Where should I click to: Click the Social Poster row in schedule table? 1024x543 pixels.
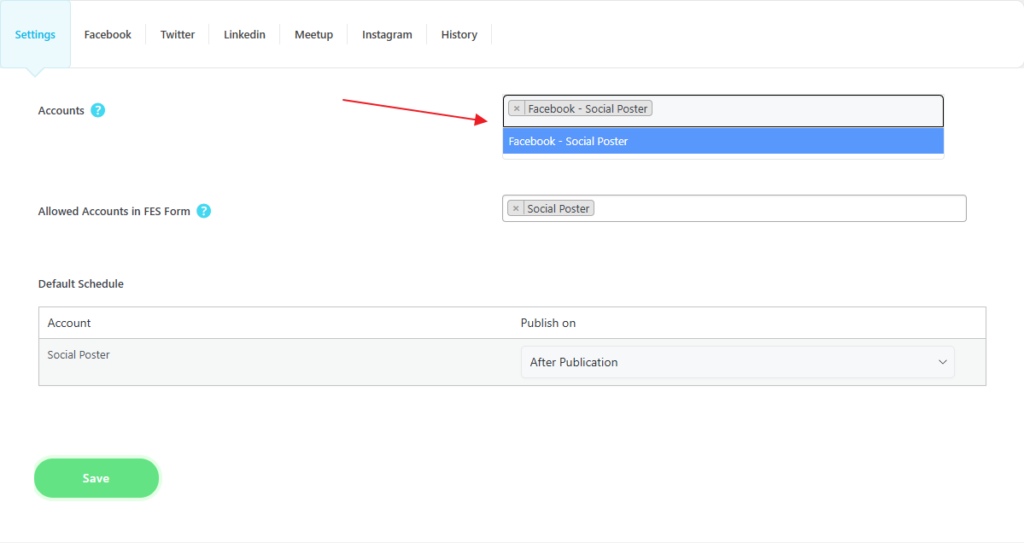click(x=79, y=355)
